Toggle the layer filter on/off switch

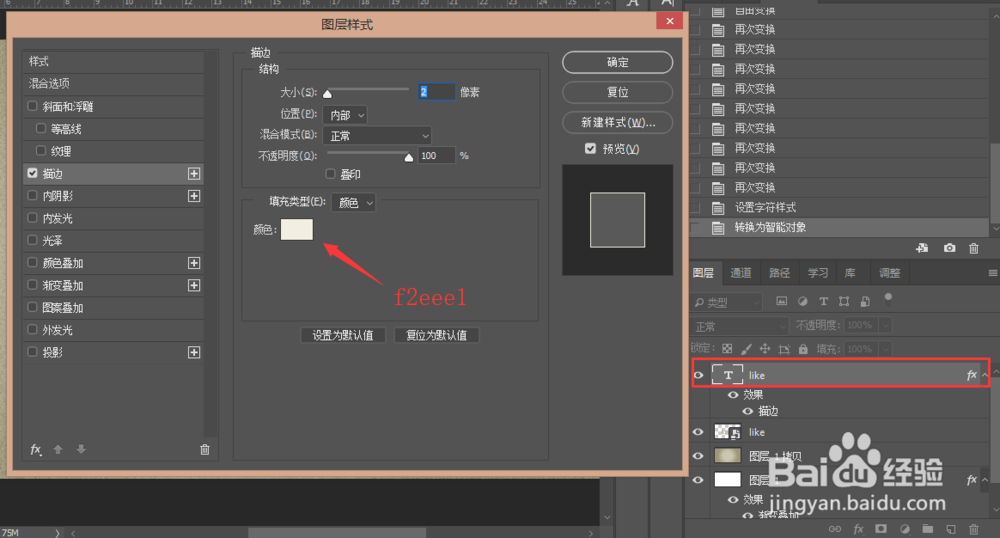click(888, 299)
